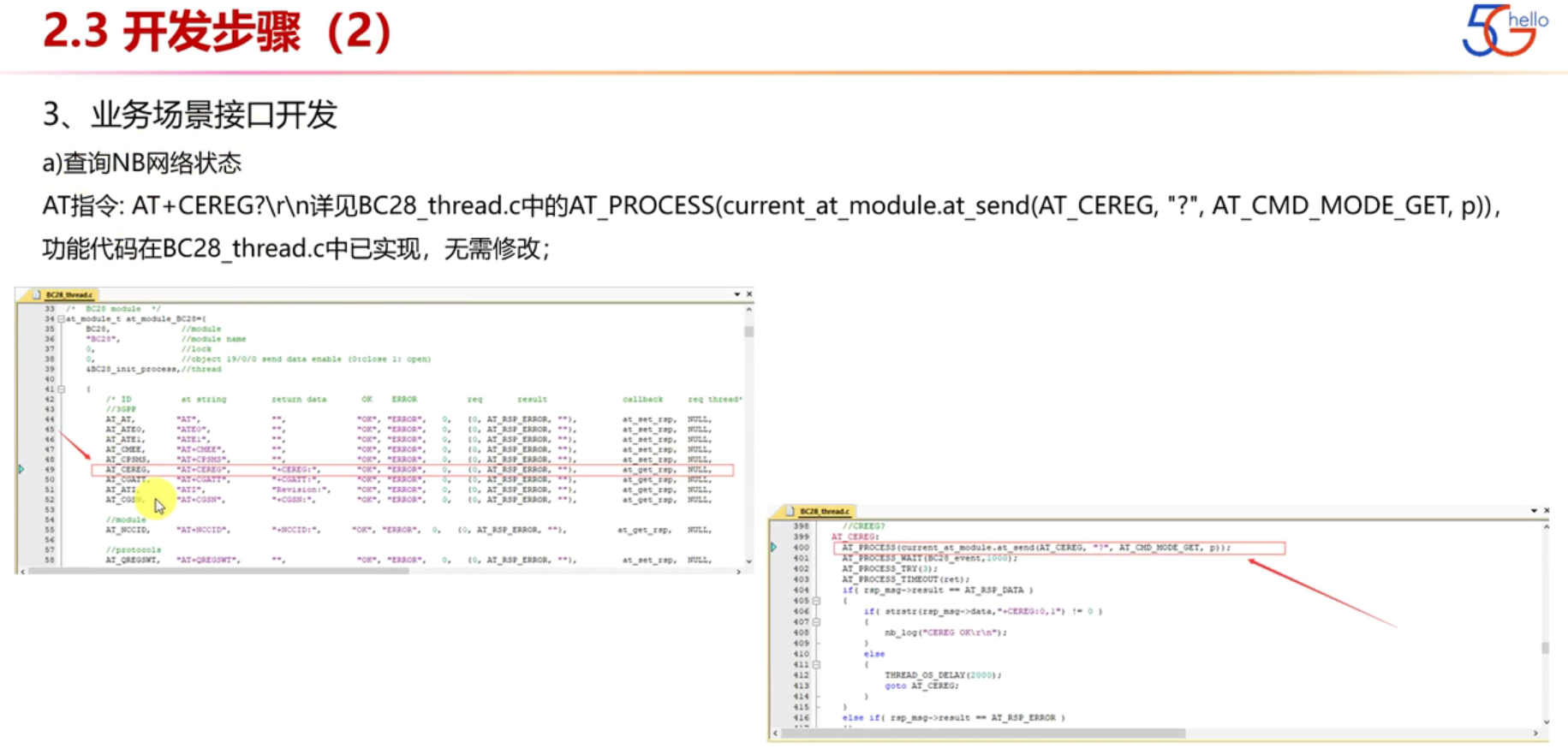The width and height of the screenshot is (1568, 754).
Task: Click AT_NCCID entry on line 55
Action: point(128,530)
